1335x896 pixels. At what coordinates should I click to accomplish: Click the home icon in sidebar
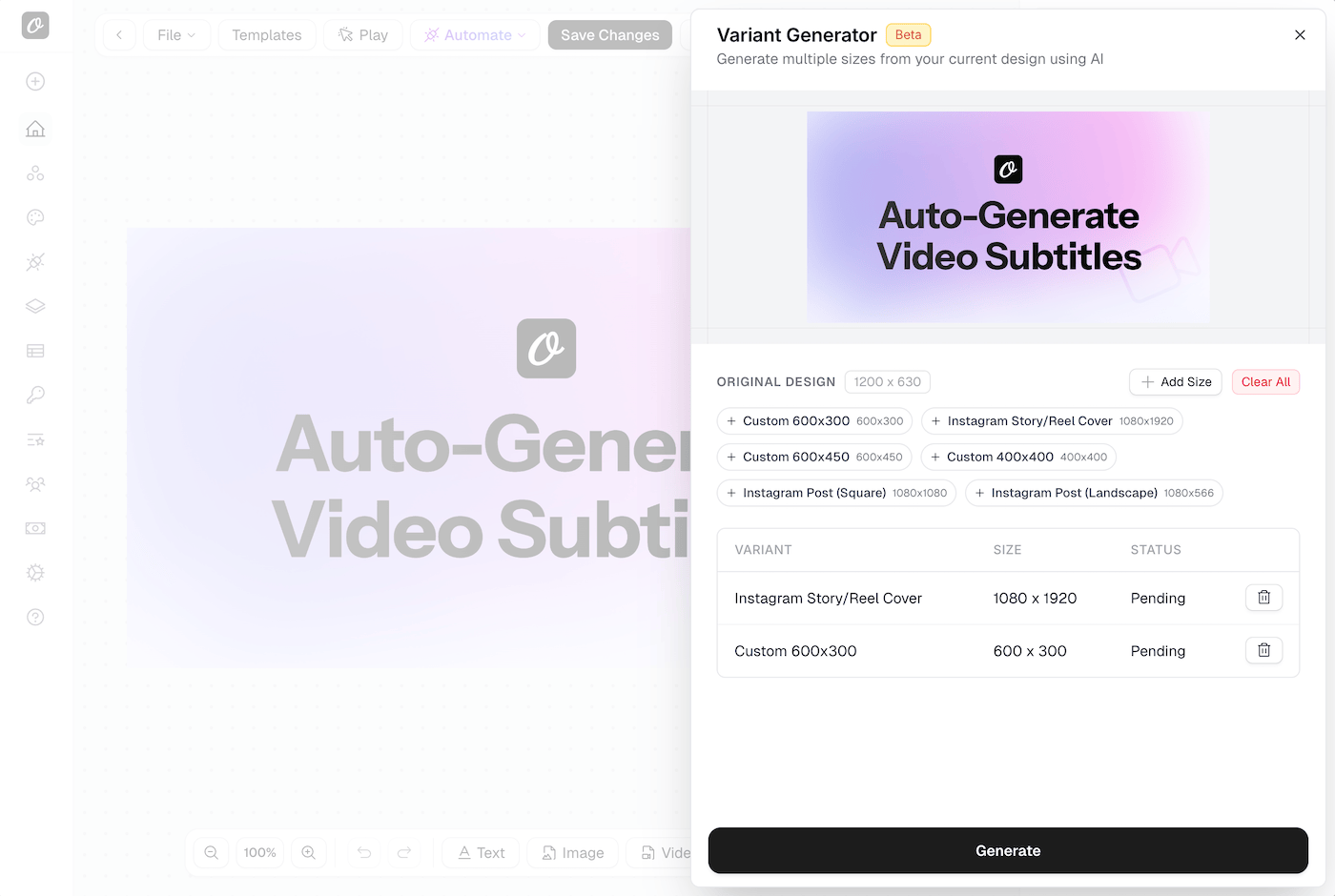tap(35, 129)
